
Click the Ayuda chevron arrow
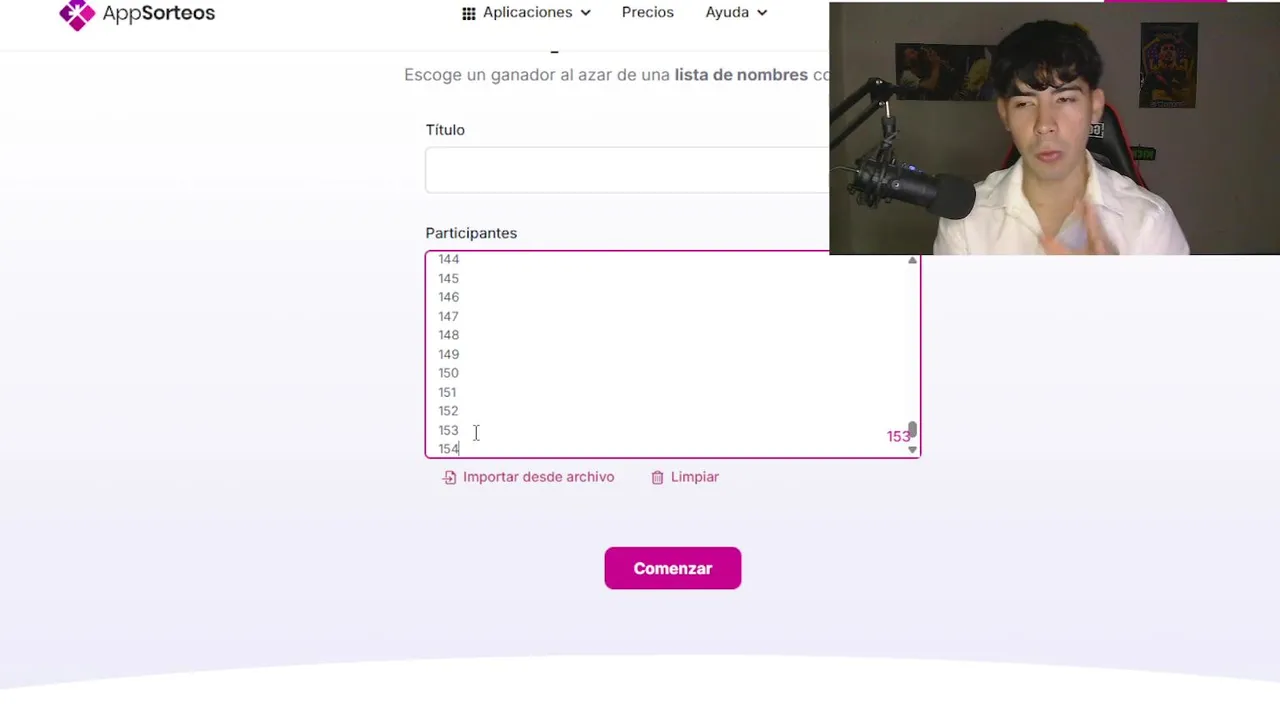coord(762,13)
